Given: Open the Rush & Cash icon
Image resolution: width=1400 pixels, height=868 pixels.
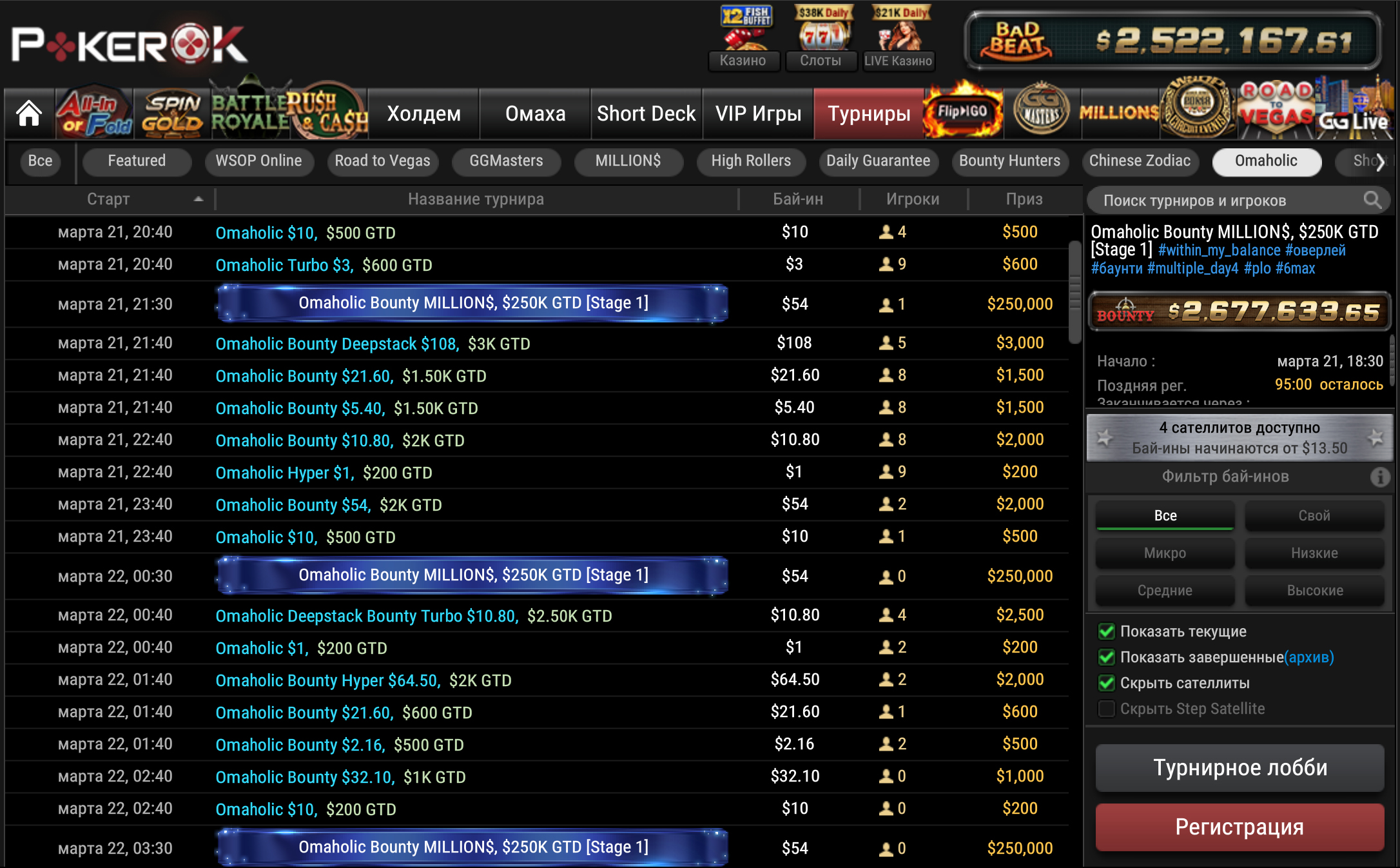Looking at the screenshot, I should click(327, 111).
